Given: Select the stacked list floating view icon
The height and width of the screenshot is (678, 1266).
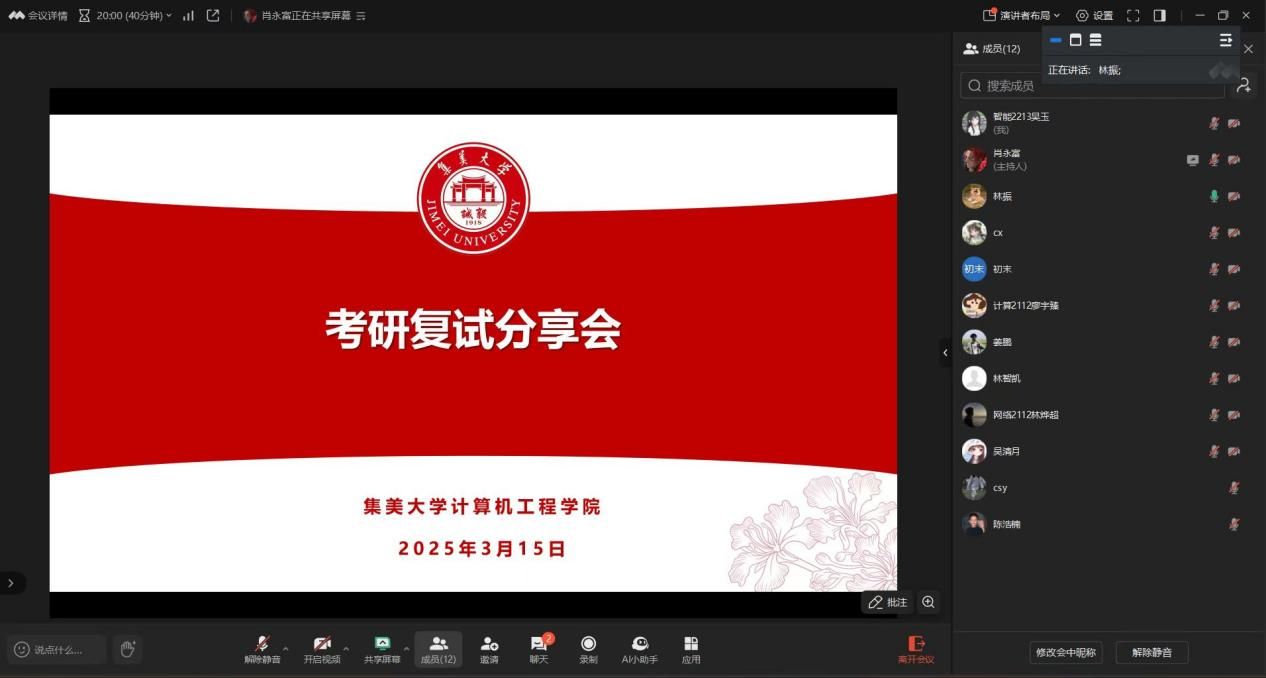Looking at the screenshot, I should point(1095,40).
